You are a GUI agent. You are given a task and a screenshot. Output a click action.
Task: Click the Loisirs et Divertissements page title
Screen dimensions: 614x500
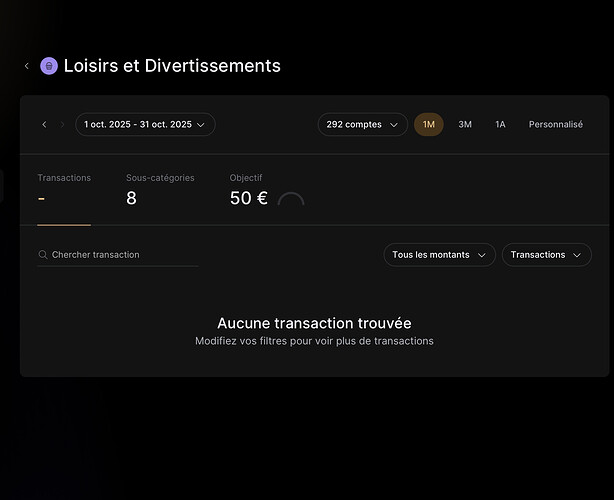pyautogui.click(x=172, y=66)
